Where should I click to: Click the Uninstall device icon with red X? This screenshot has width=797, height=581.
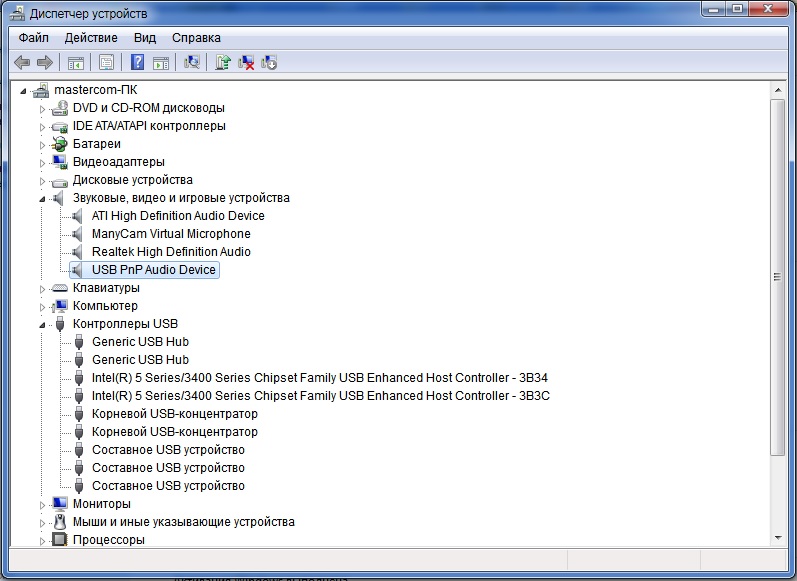246,62
